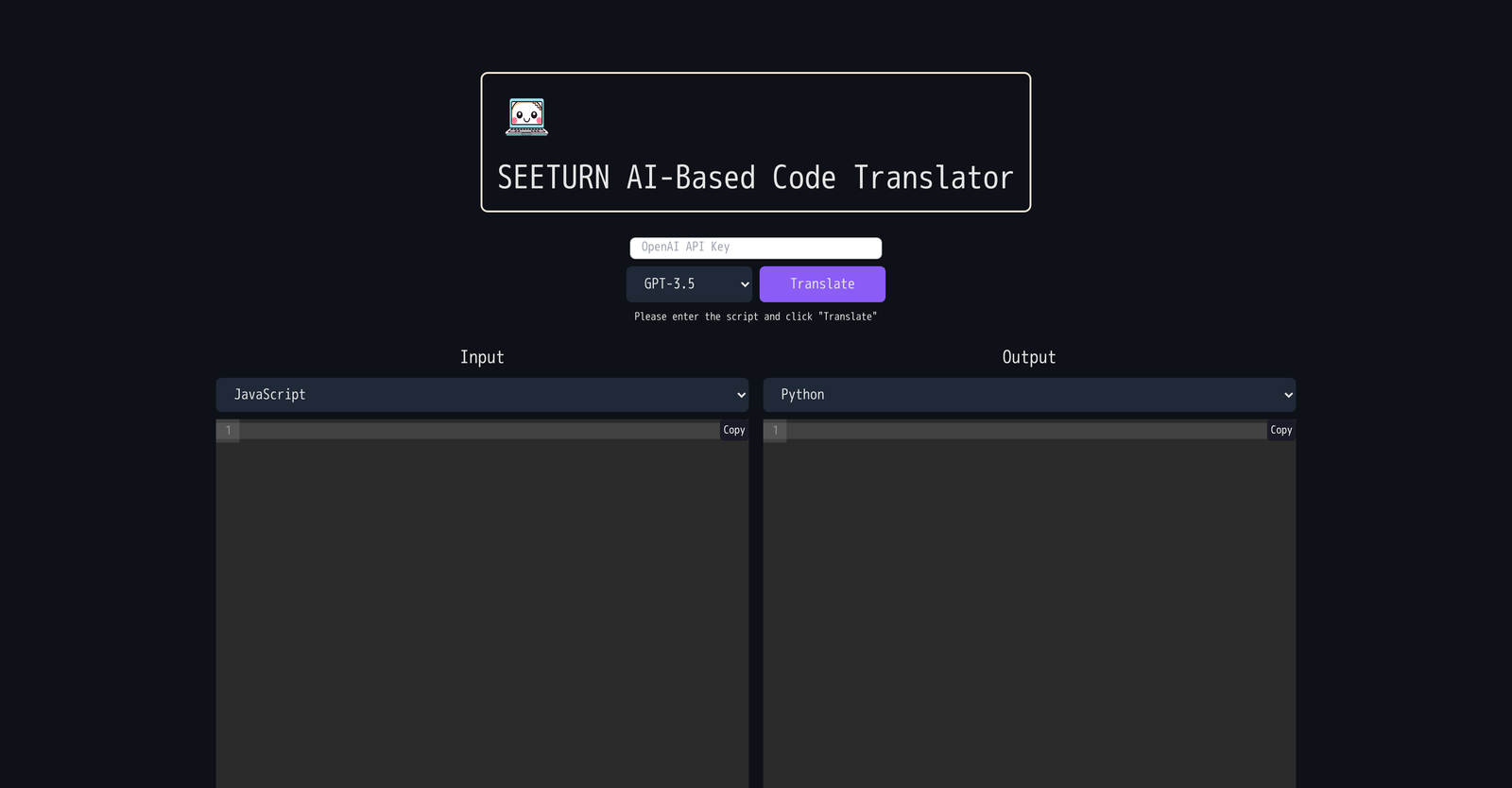Click the OpenAI API Key input field

[x=756, y=248]
